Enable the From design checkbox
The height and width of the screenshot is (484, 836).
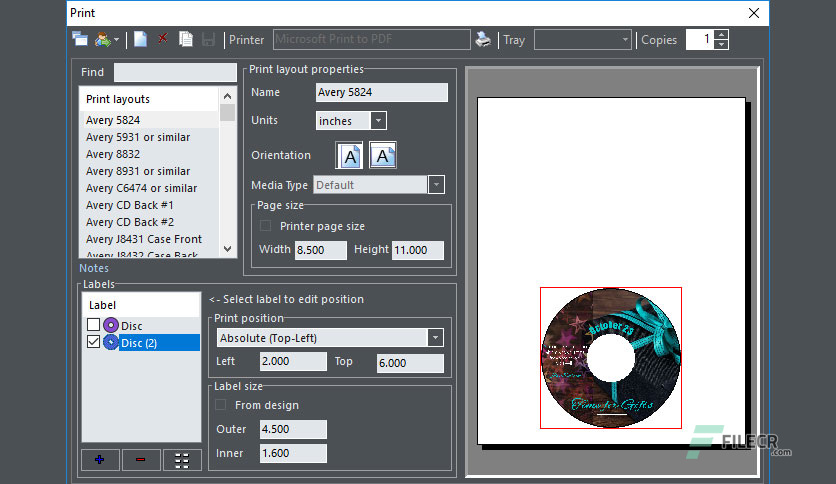point(221,405)
